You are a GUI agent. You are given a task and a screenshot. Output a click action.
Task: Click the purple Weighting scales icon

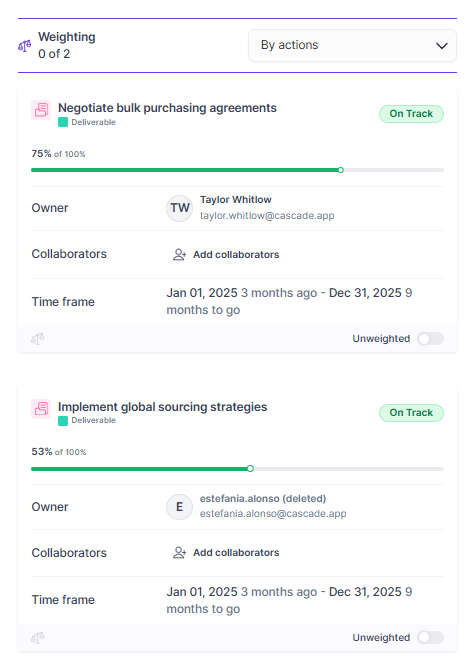[25, 45]
